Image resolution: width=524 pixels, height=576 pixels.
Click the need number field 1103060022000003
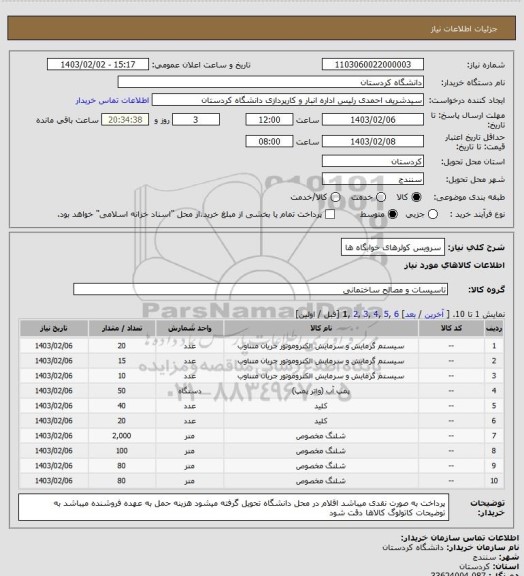coord(373,64)
